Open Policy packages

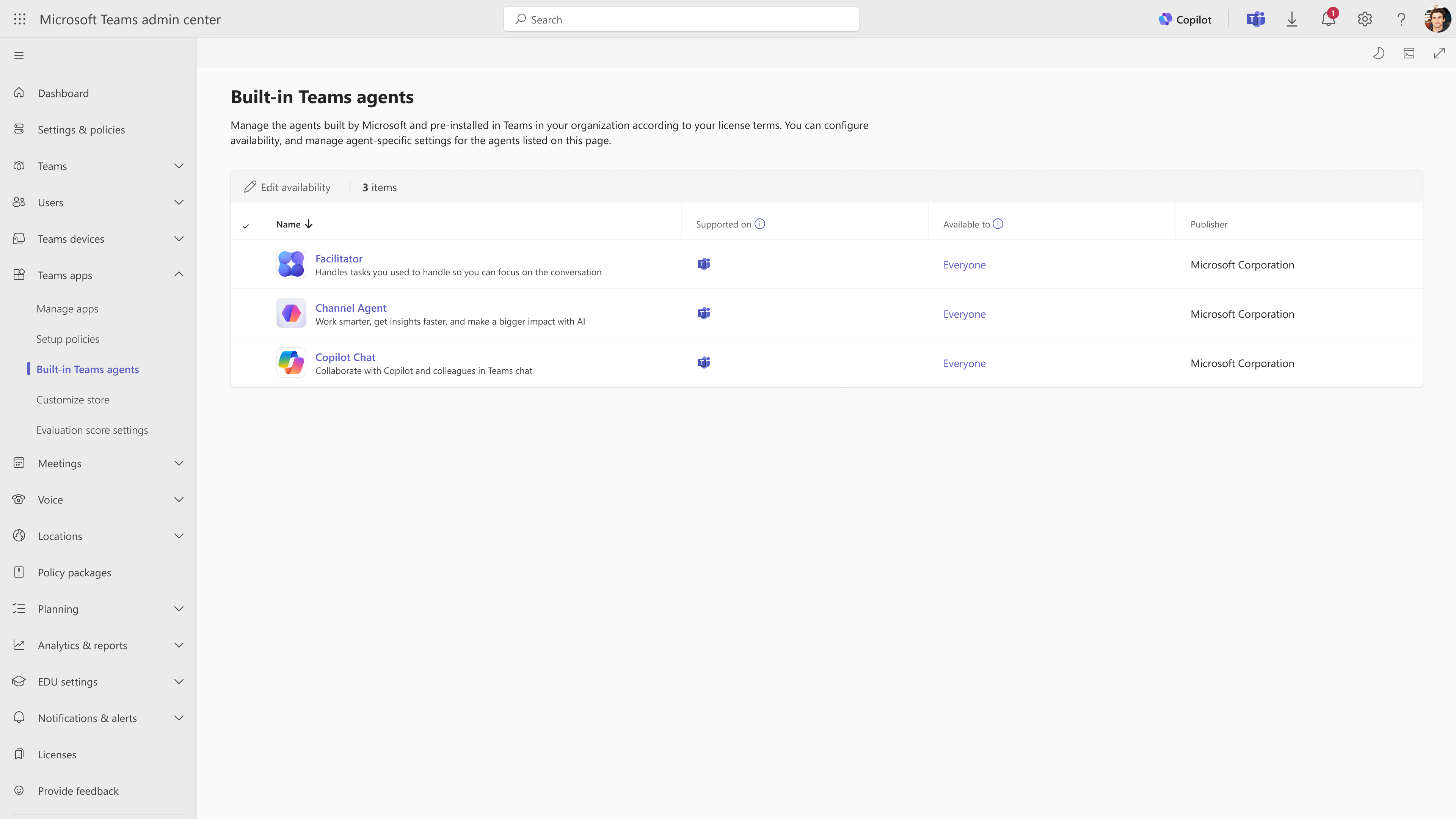pos(75,573)
